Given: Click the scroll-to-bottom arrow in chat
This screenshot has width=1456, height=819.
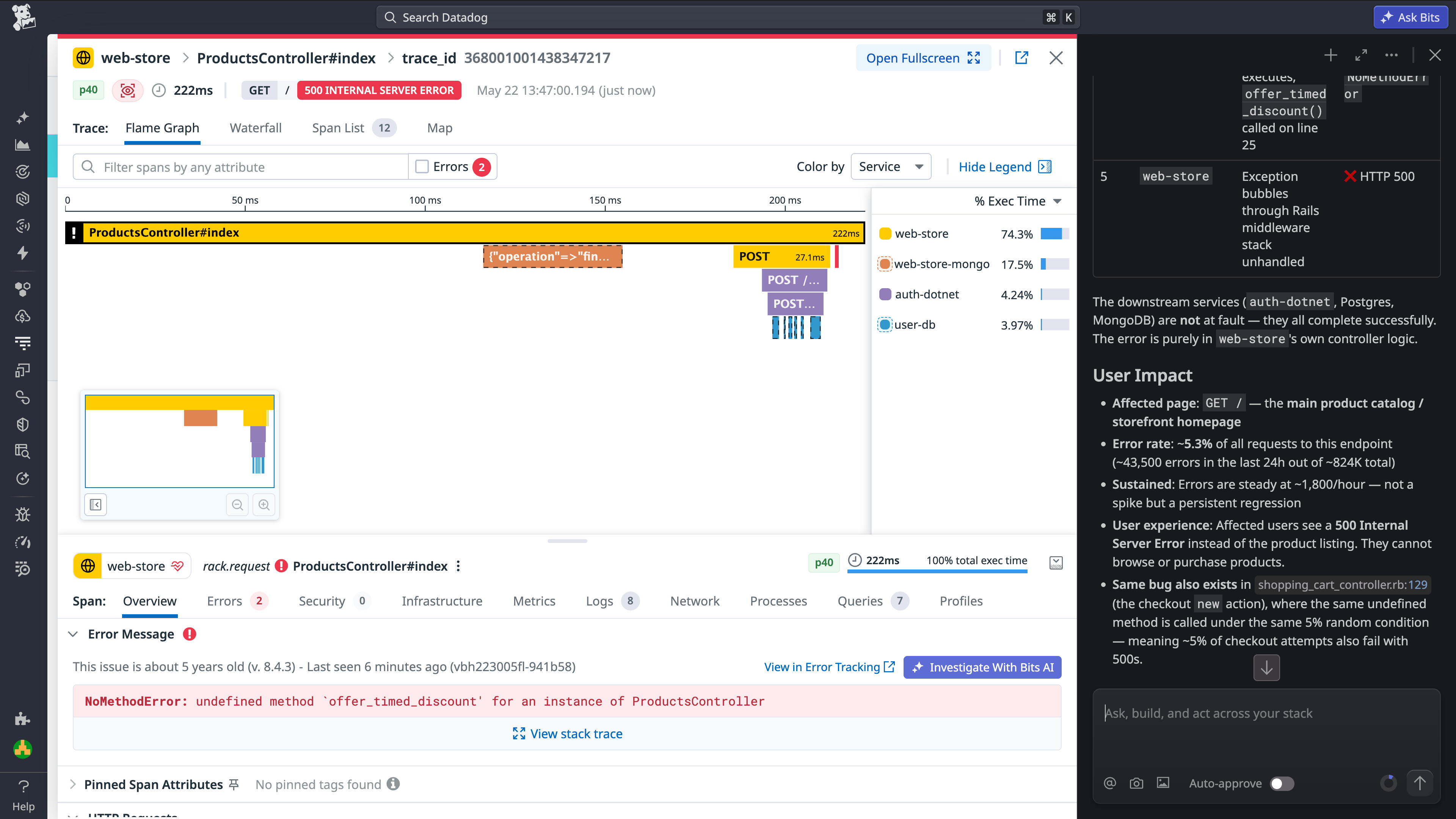Looking at the screenshot, I should coord(1267,667).
